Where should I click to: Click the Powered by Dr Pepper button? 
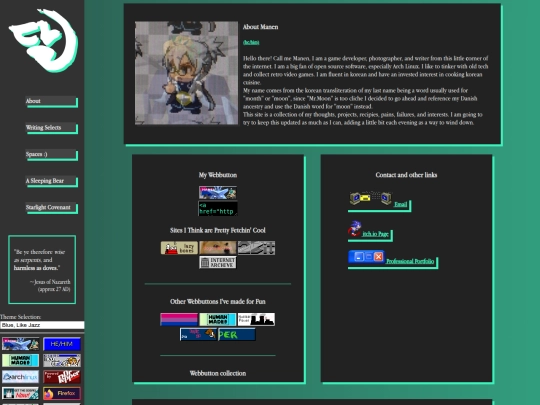[x=62, y=377]
